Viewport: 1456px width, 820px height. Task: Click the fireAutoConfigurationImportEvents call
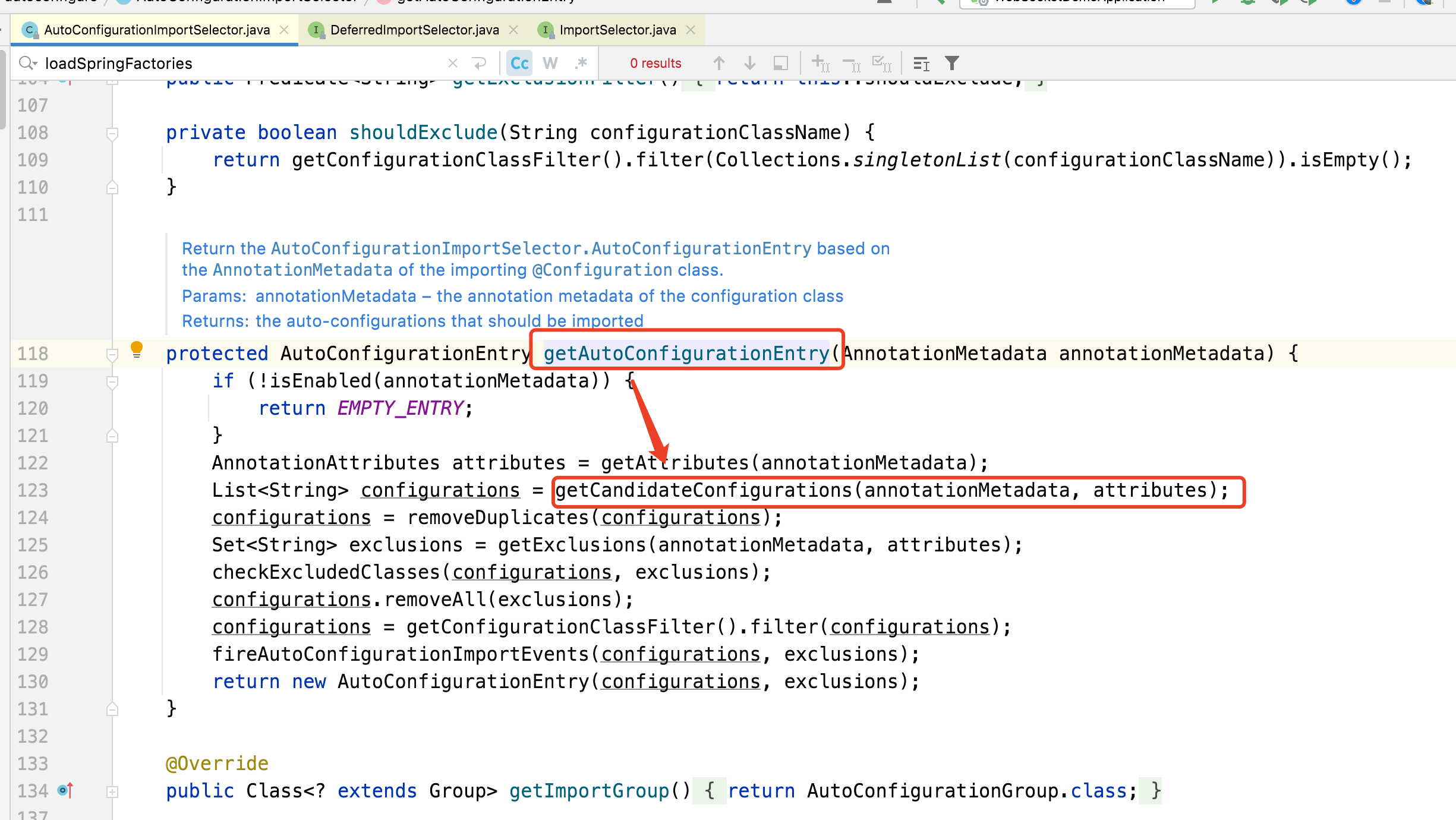click(401, 654)
